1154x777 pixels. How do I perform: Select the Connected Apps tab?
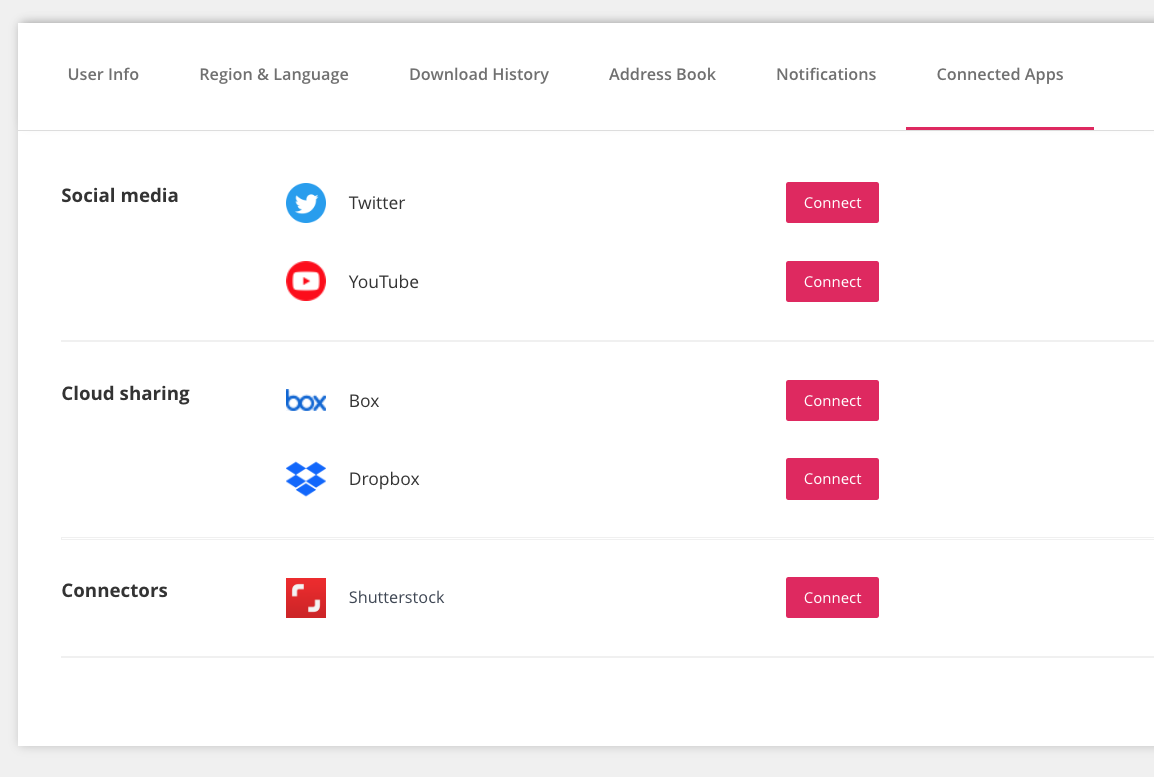click(1000, 75)
